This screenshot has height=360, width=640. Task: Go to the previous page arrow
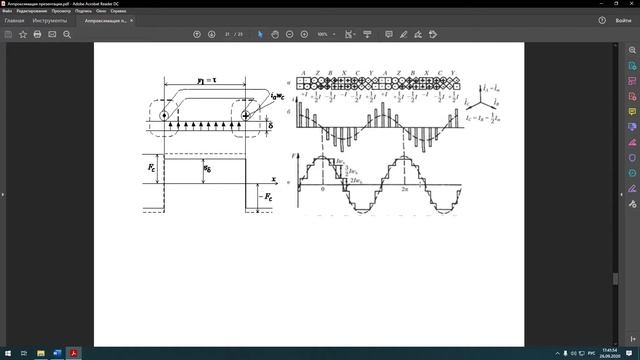[197, 35]
